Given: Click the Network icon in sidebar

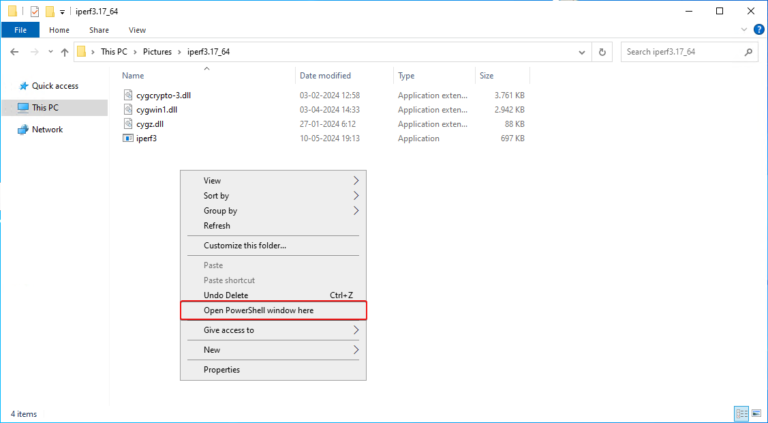Looking at the screenshot, I should click(x=23, y=130).
